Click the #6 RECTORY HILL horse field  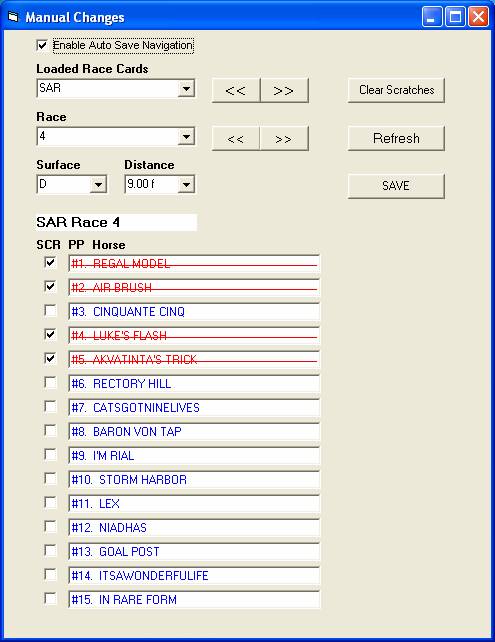pyautogui.click(x=194, y=384)
